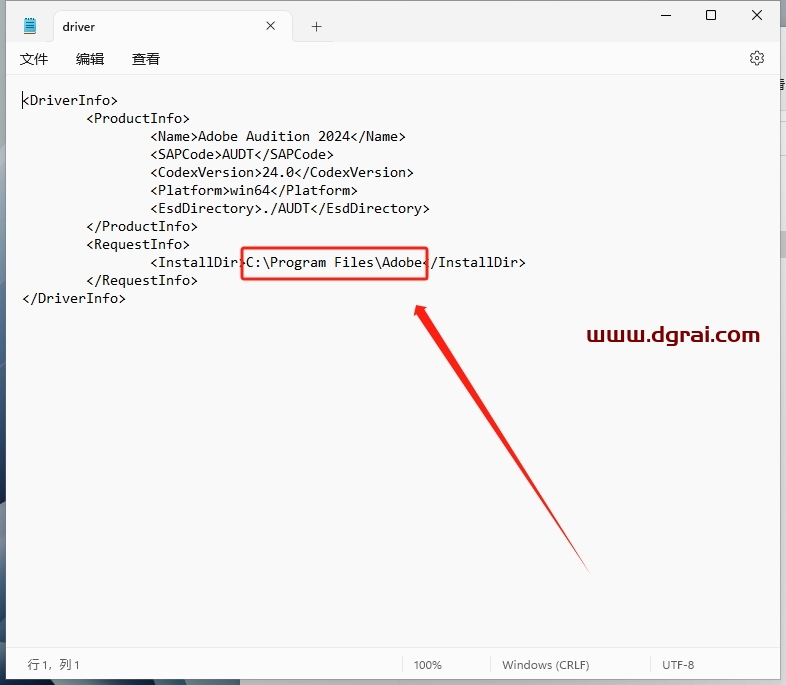Add a new tab with plus button

pyautogui.click(x=316, y=27)
